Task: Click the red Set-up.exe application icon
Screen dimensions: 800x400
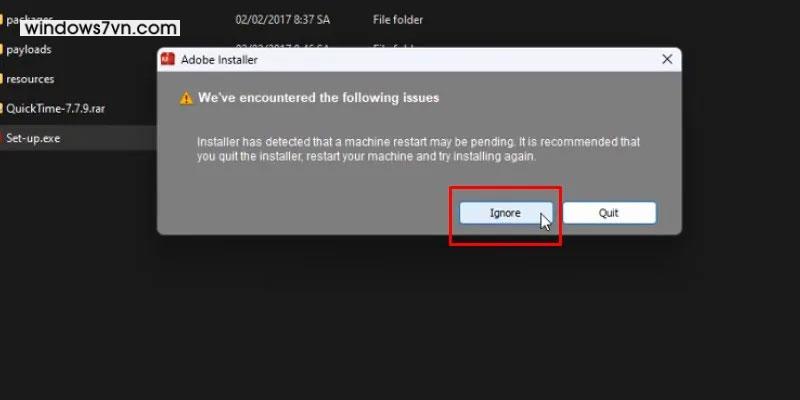Action: tap(2, 138)
